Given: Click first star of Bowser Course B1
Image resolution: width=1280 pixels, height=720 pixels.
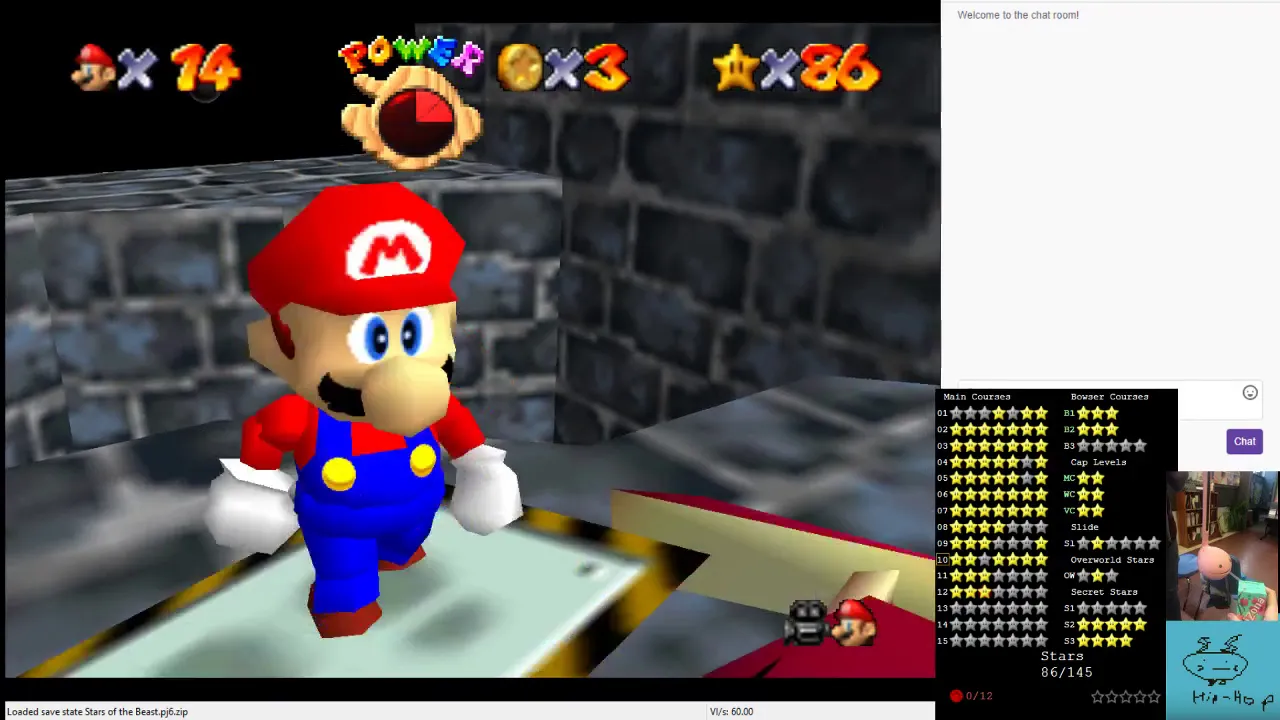Looking at the screenshot, I should 1083,413.
